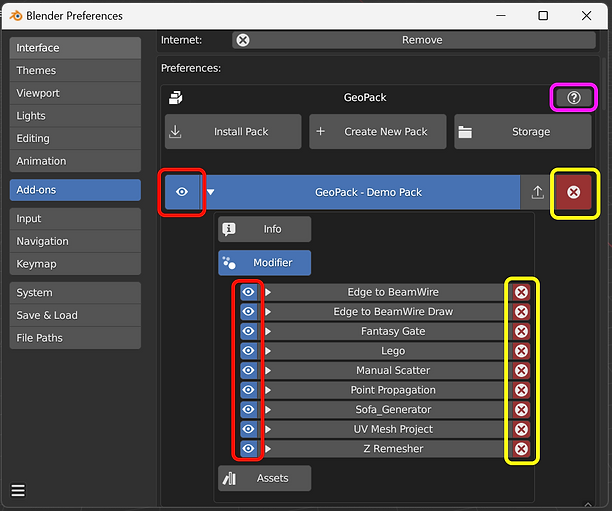
Task: Expand the Lego entry
Action: click(268, 351)
